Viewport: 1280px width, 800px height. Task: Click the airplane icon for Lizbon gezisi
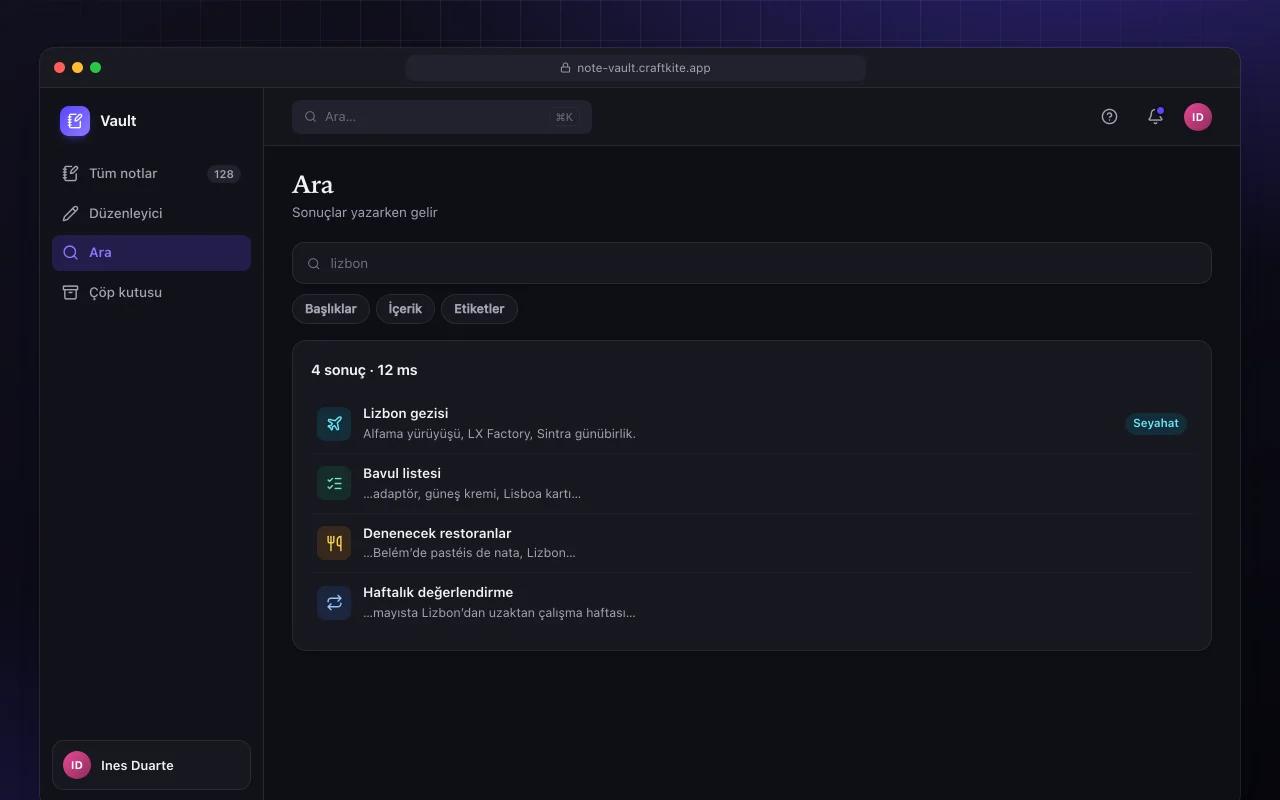click(334, 424)
